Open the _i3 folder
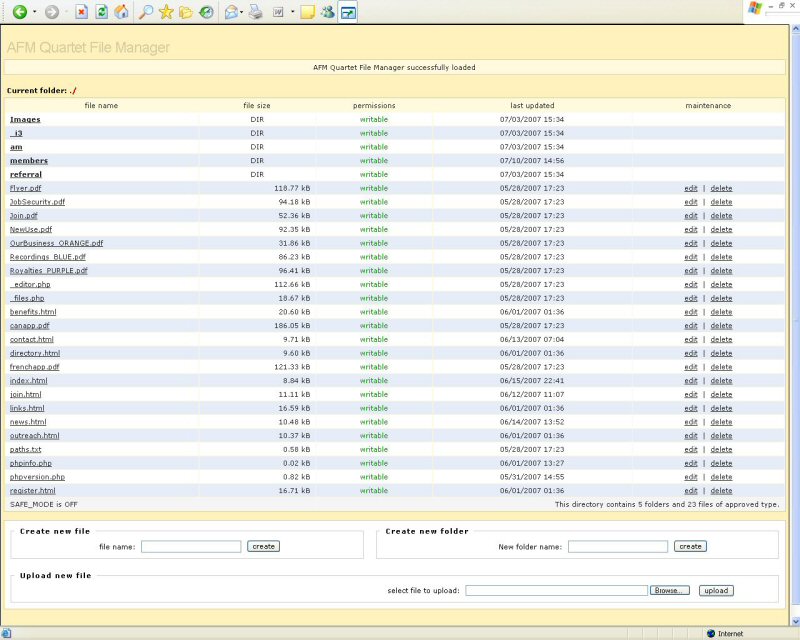This screenshot has width=800, height=640. [16, 133]
